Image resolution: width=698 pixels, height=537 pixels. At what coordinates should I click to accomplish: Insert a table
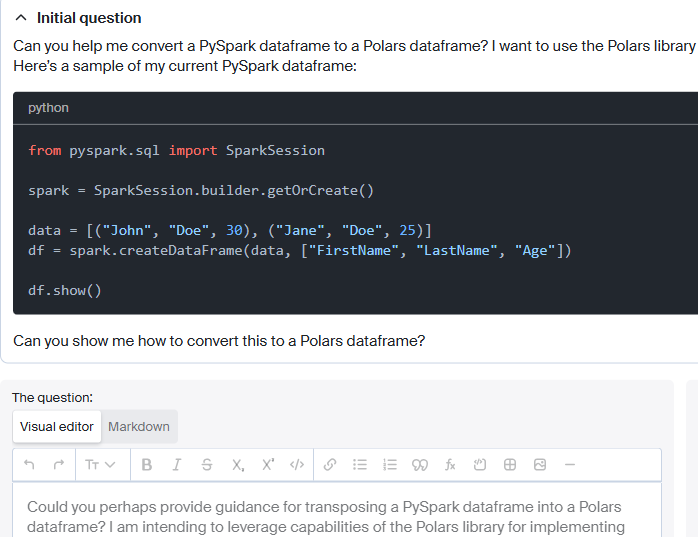tap(510, 465)
